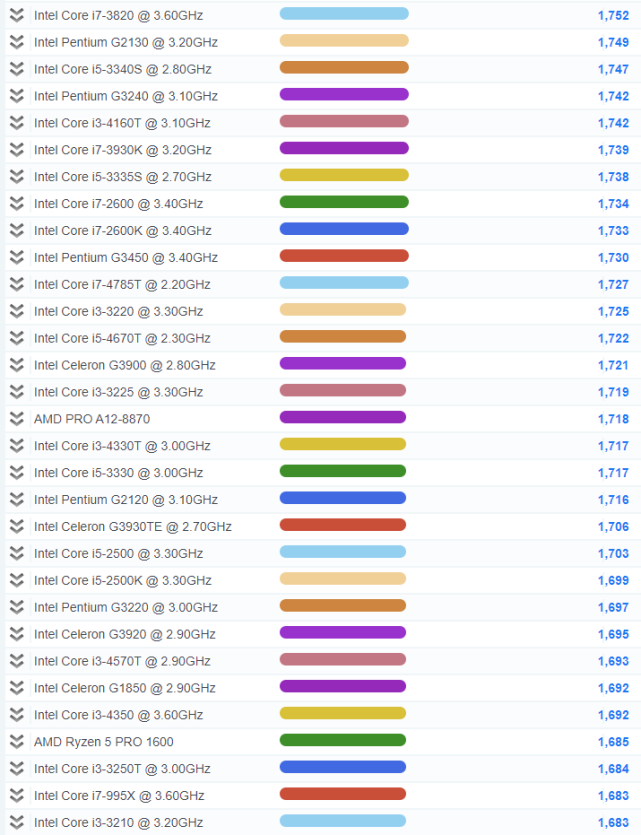Click score 1,727 for Core i7-4785T
This screenshot has width=641, height=835.
(x=613, y=284)
